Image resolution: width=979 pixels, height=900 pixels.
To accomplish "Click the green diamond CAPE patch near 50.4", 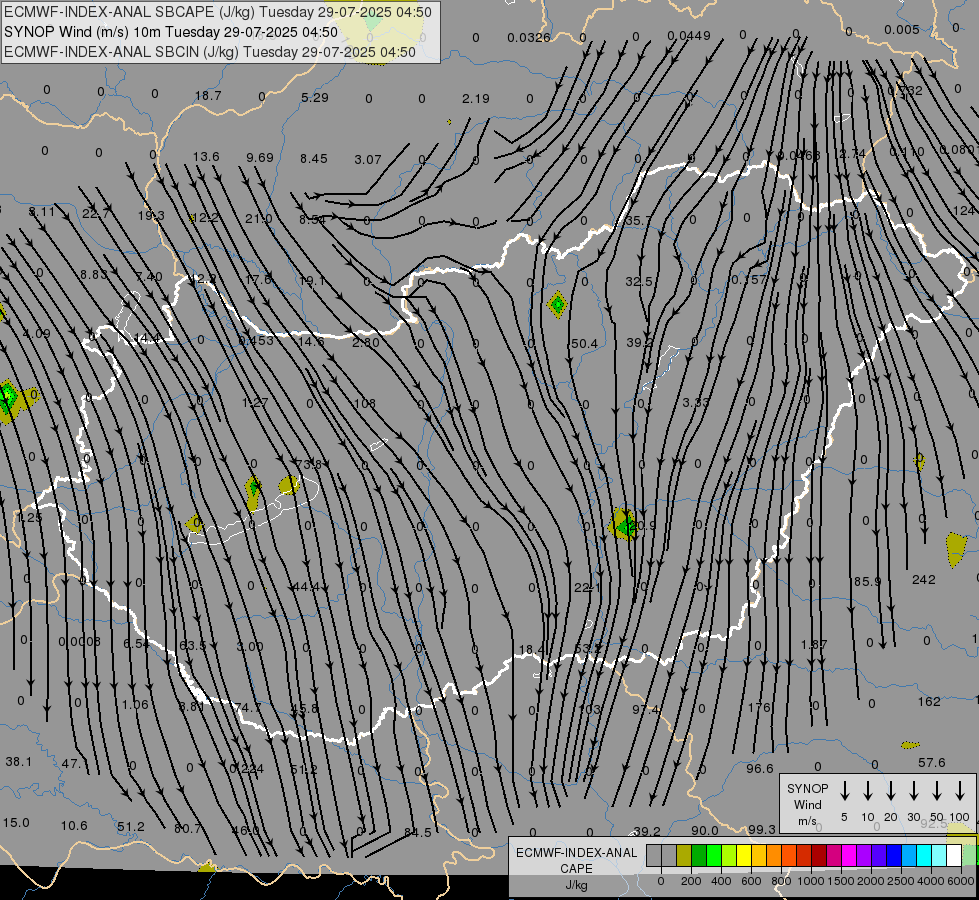I will 557,305.
